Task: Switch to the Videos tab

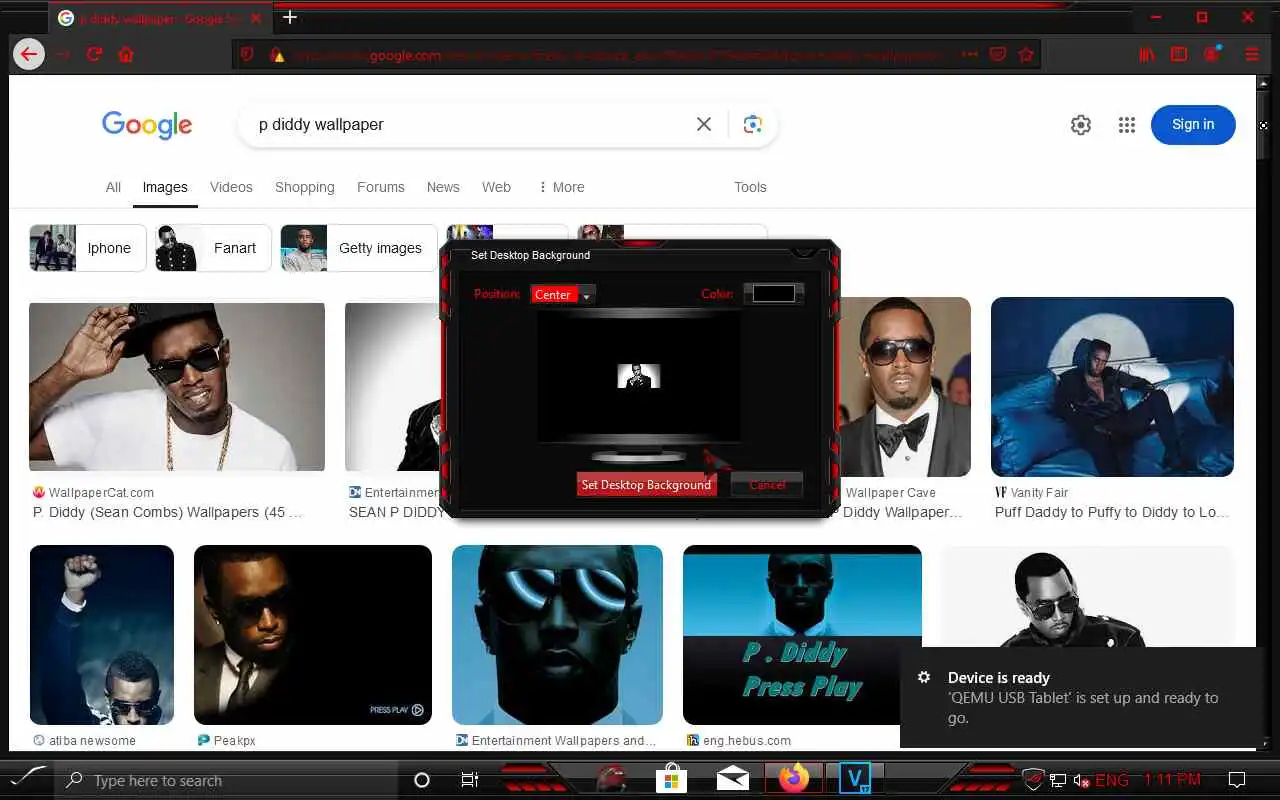Action: tap(231, 187)
